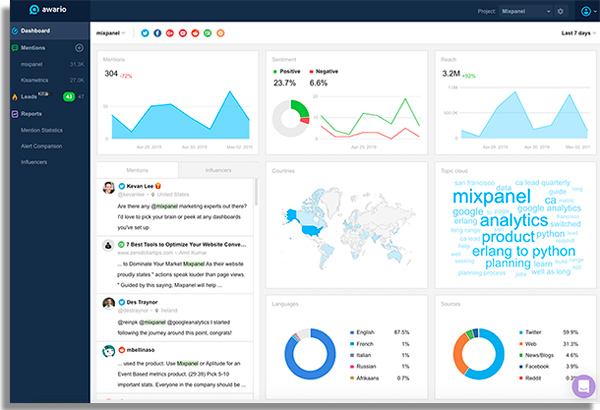Toggle the YouTube source filter icon
The image size is (600, 410).
[183, 33]
